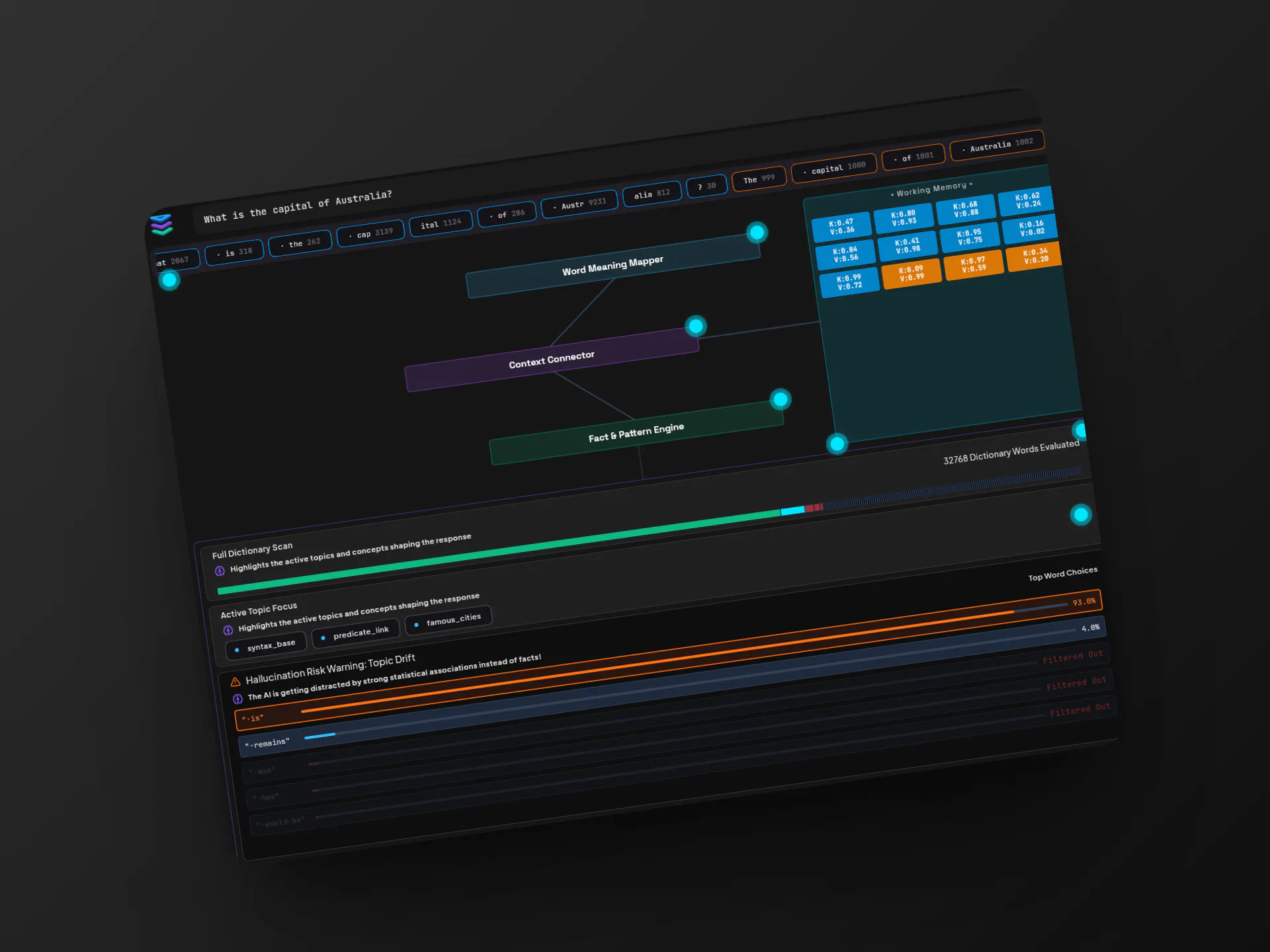Screen dimensions: 1270x952
Task: Click the K:0.47 V:0.36 memory cell
Action: 841,227
